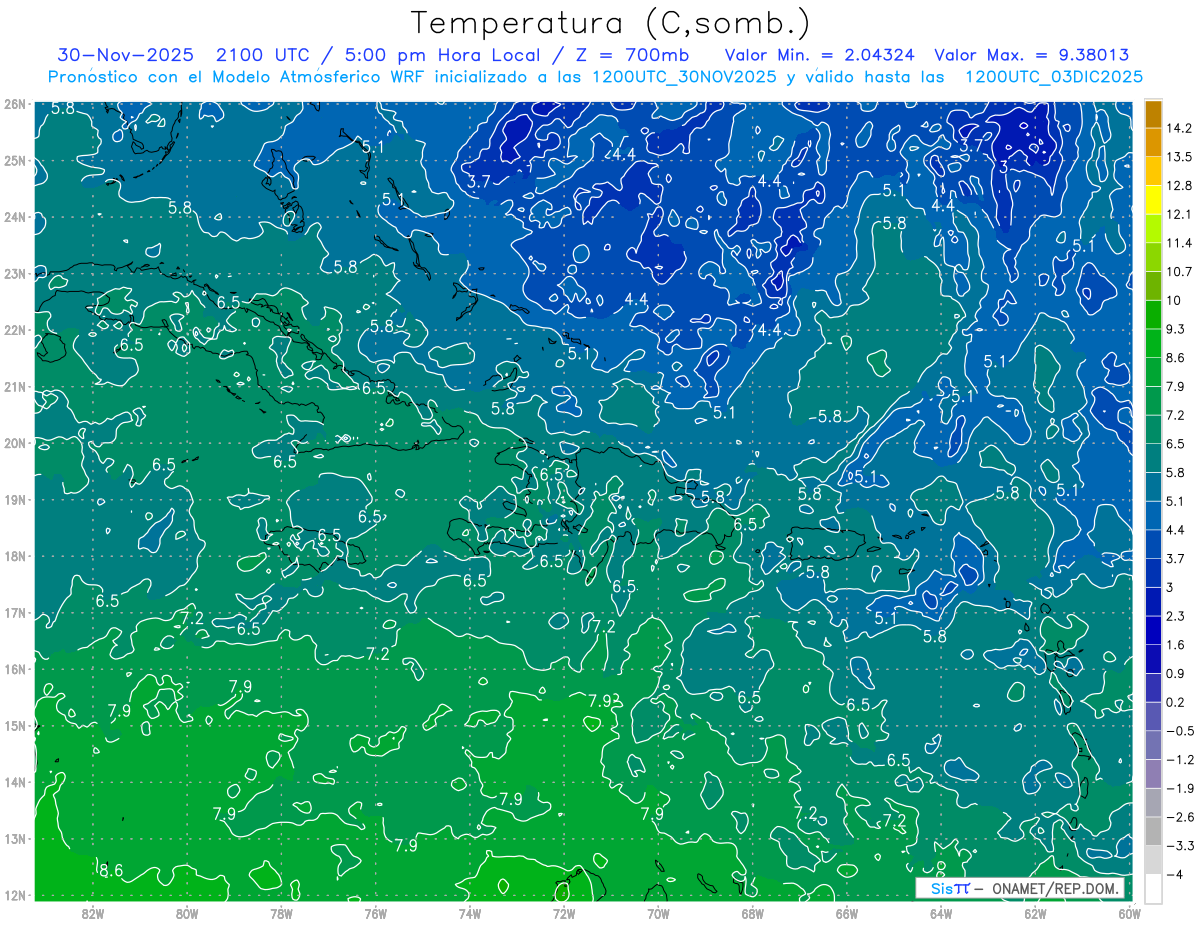Click the '16N' latitude axis label

pyautogui.click(x=15, y=669)
